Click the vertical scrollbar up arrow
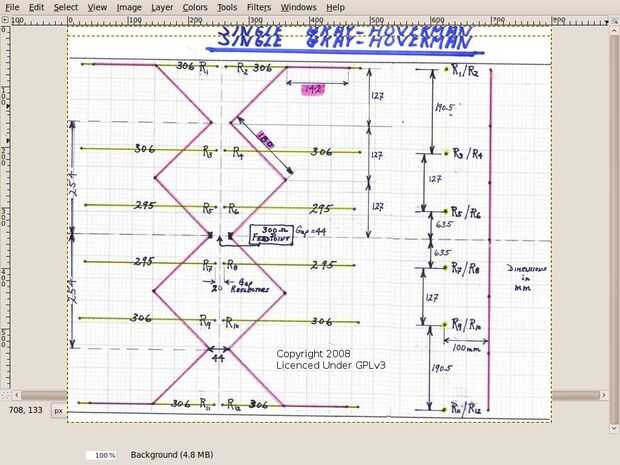This screenshot has height=465, width=620. coord(614,29)
